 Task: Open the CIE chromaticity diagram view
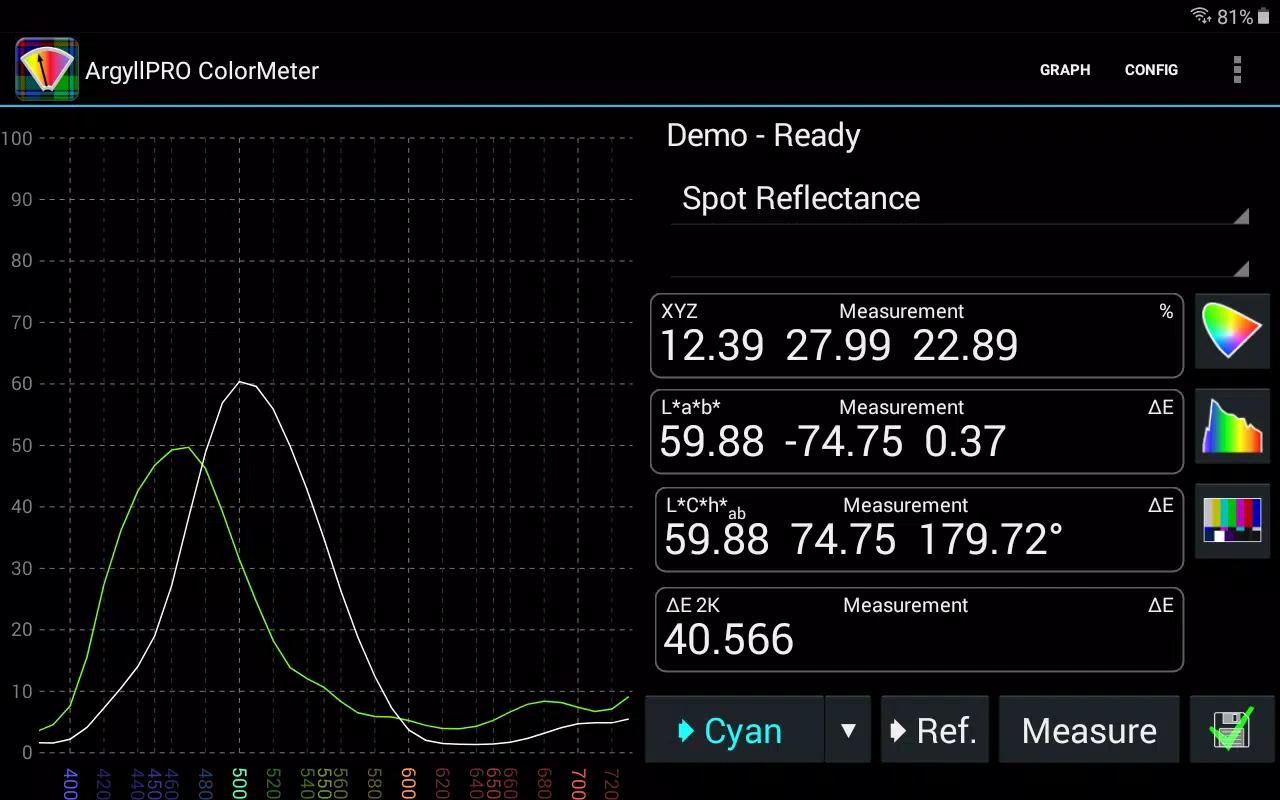click(1232, 331)
